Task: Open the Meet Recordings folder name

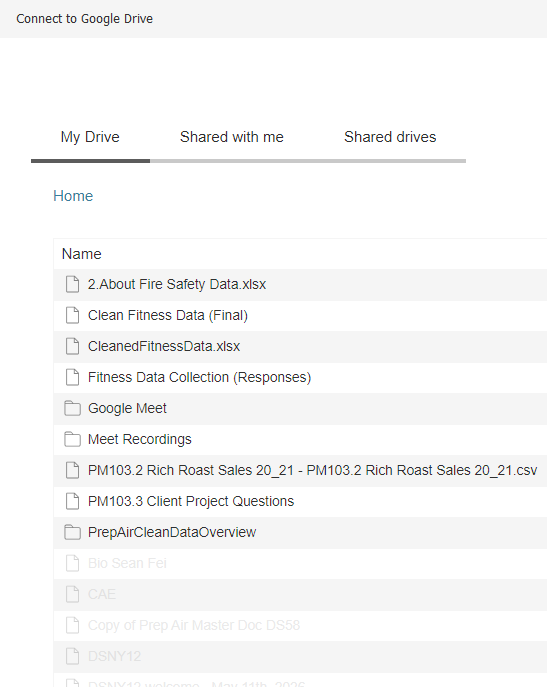Action: tap(140, 439)
